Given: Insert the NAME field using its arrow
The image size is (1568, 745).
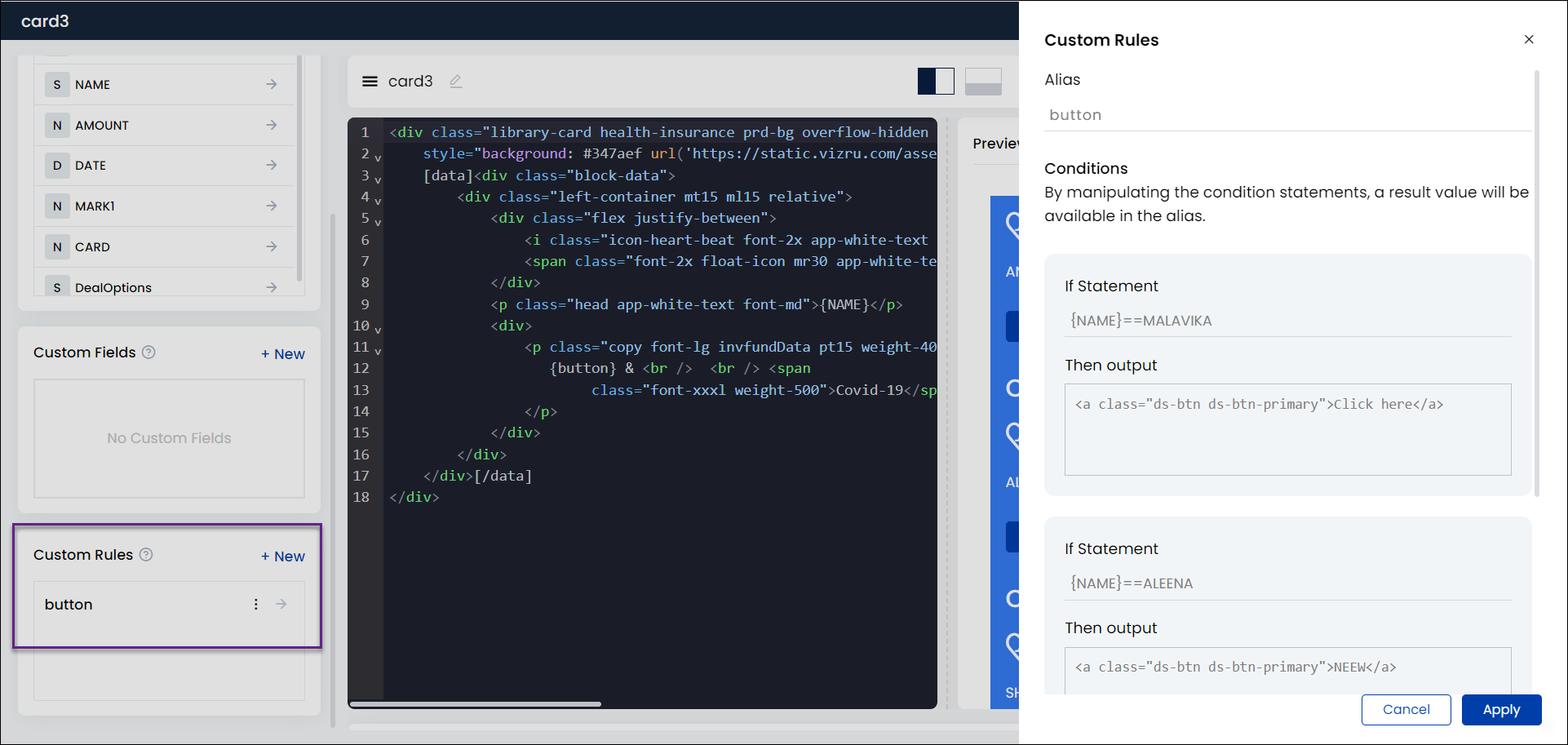Looking at the screenshot, I should [272, 85].
